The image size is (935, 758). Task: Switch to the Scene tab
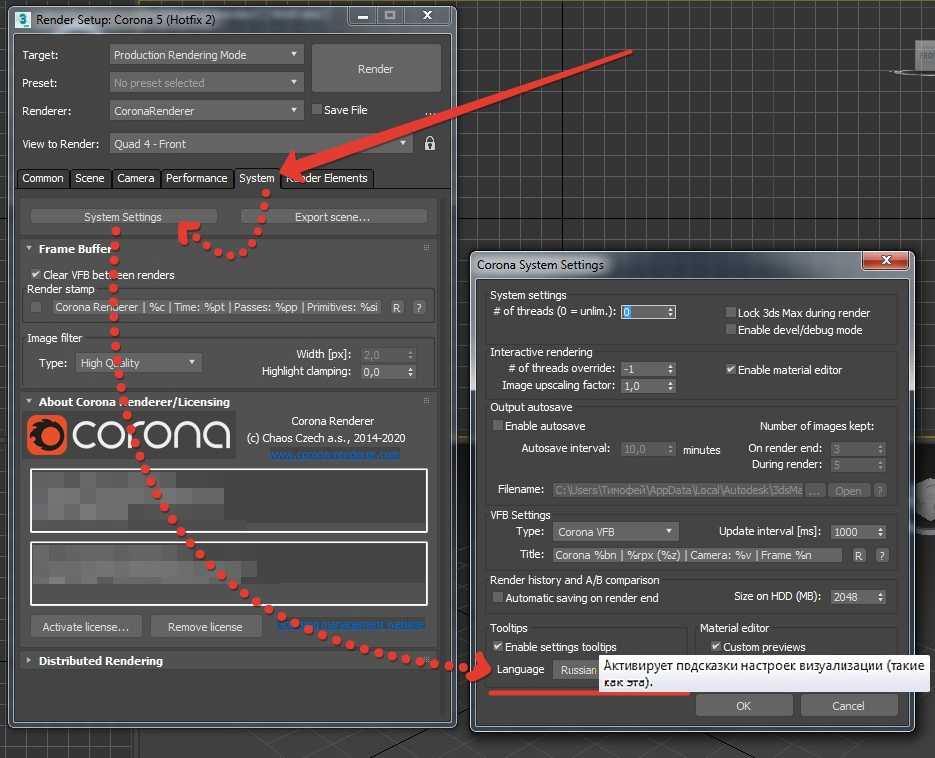pos(89,178)
